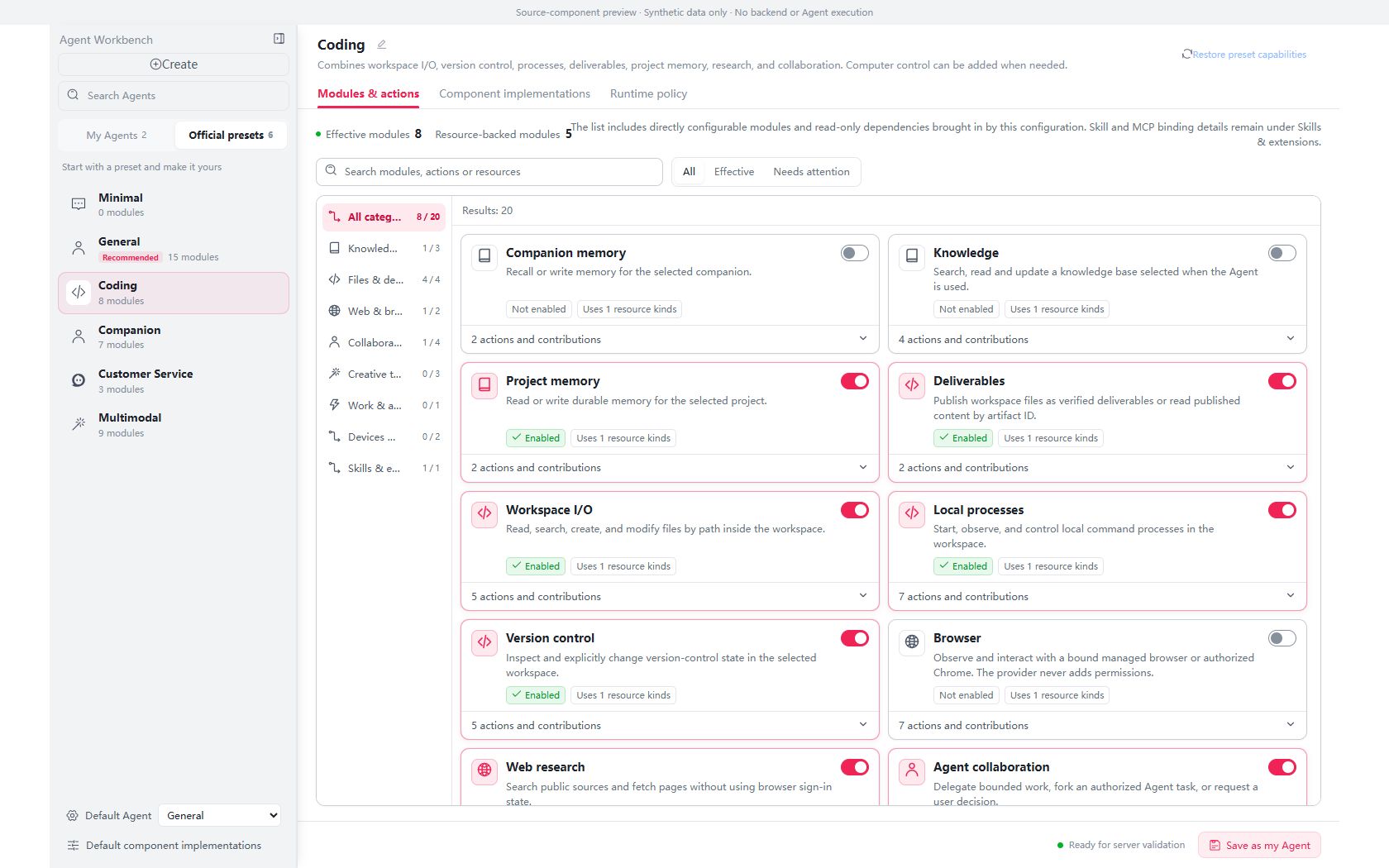This screenshot has width=1389, height=868.
Task: Click Restore preset capabilities link
Action: 1244,55
